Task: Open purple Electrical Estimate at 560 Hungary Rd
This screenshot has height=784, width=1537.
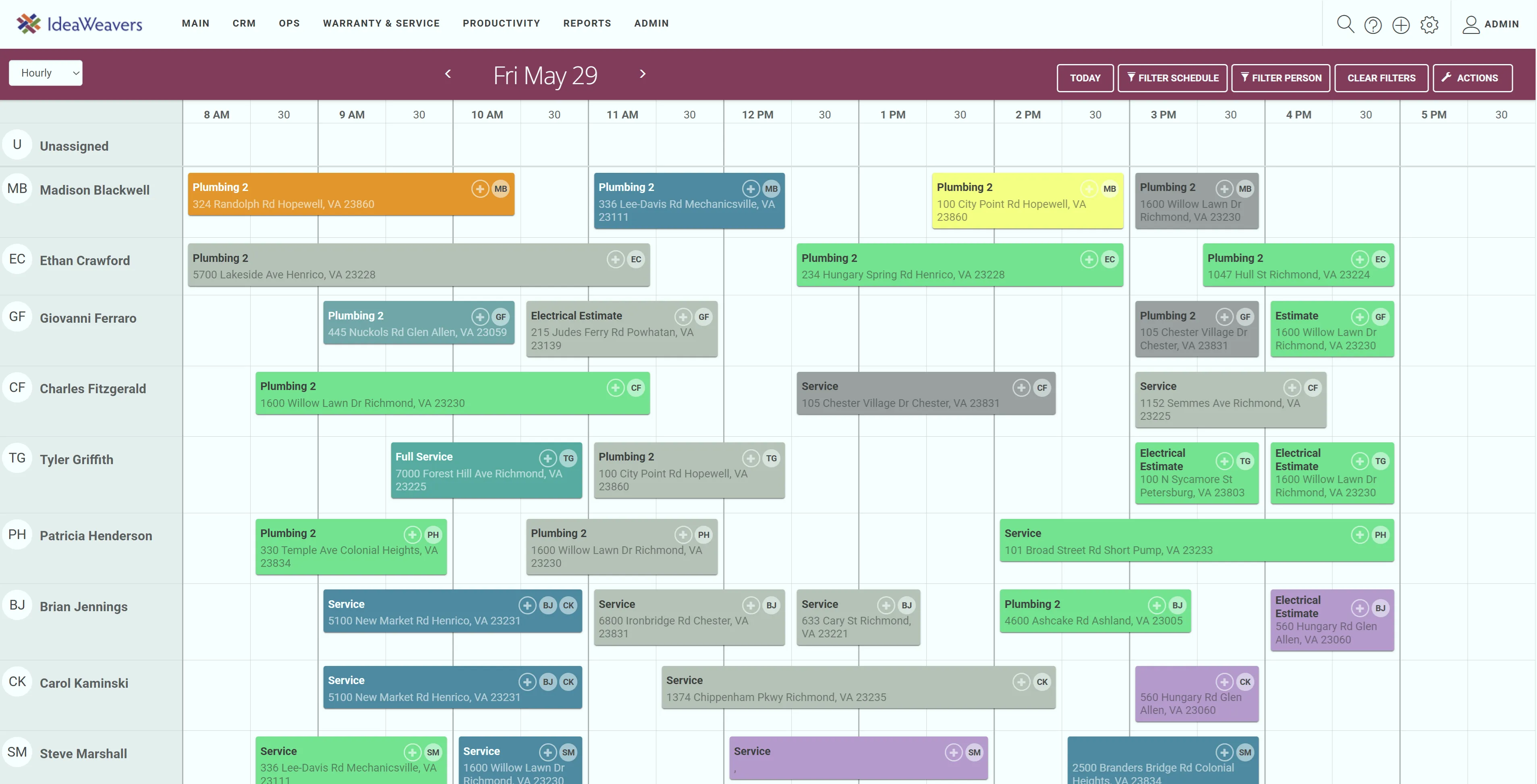Action: (1332, 620)
